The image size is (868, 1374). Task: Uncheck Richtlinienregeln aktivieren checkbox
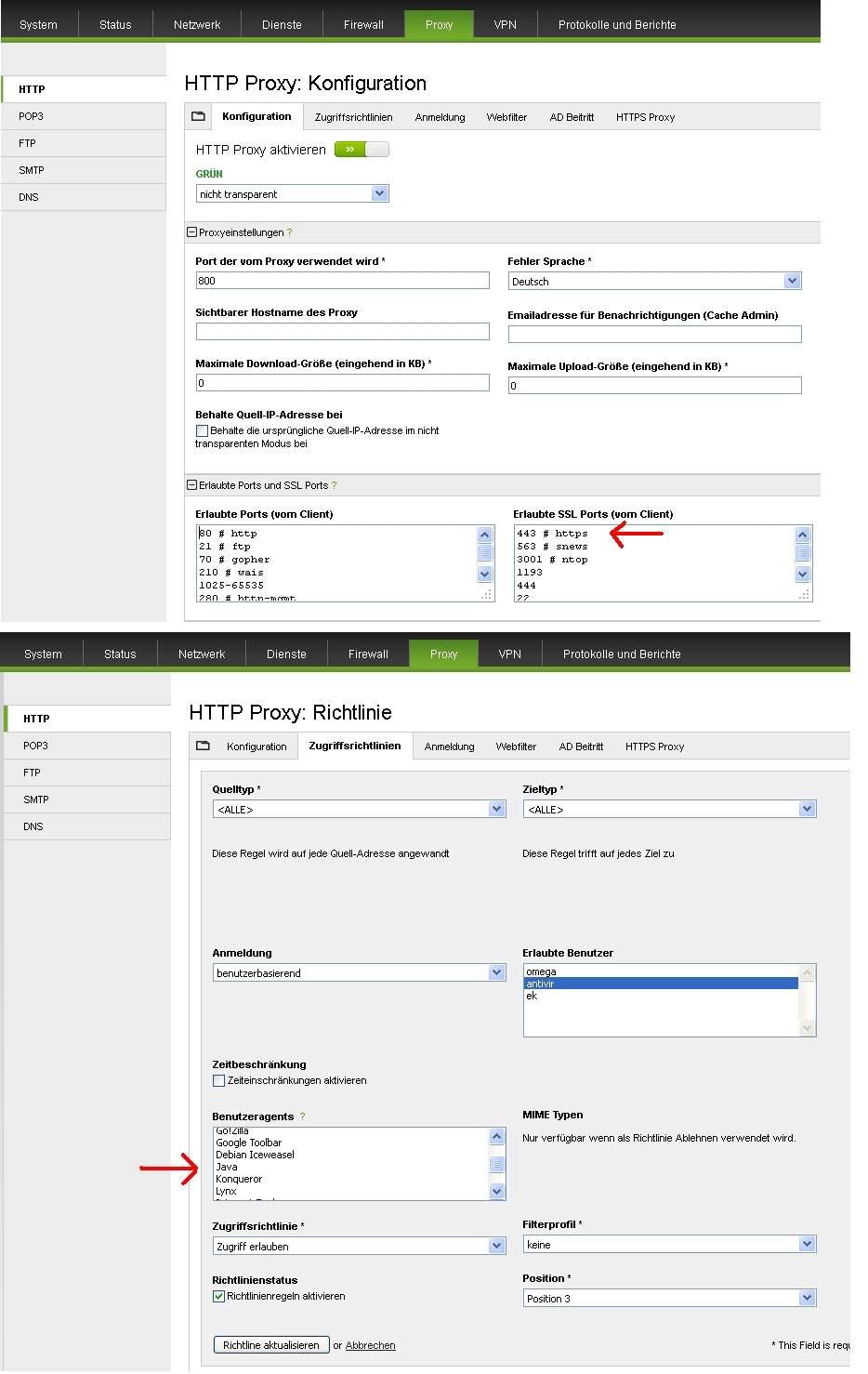click(x=219, y=1297)
